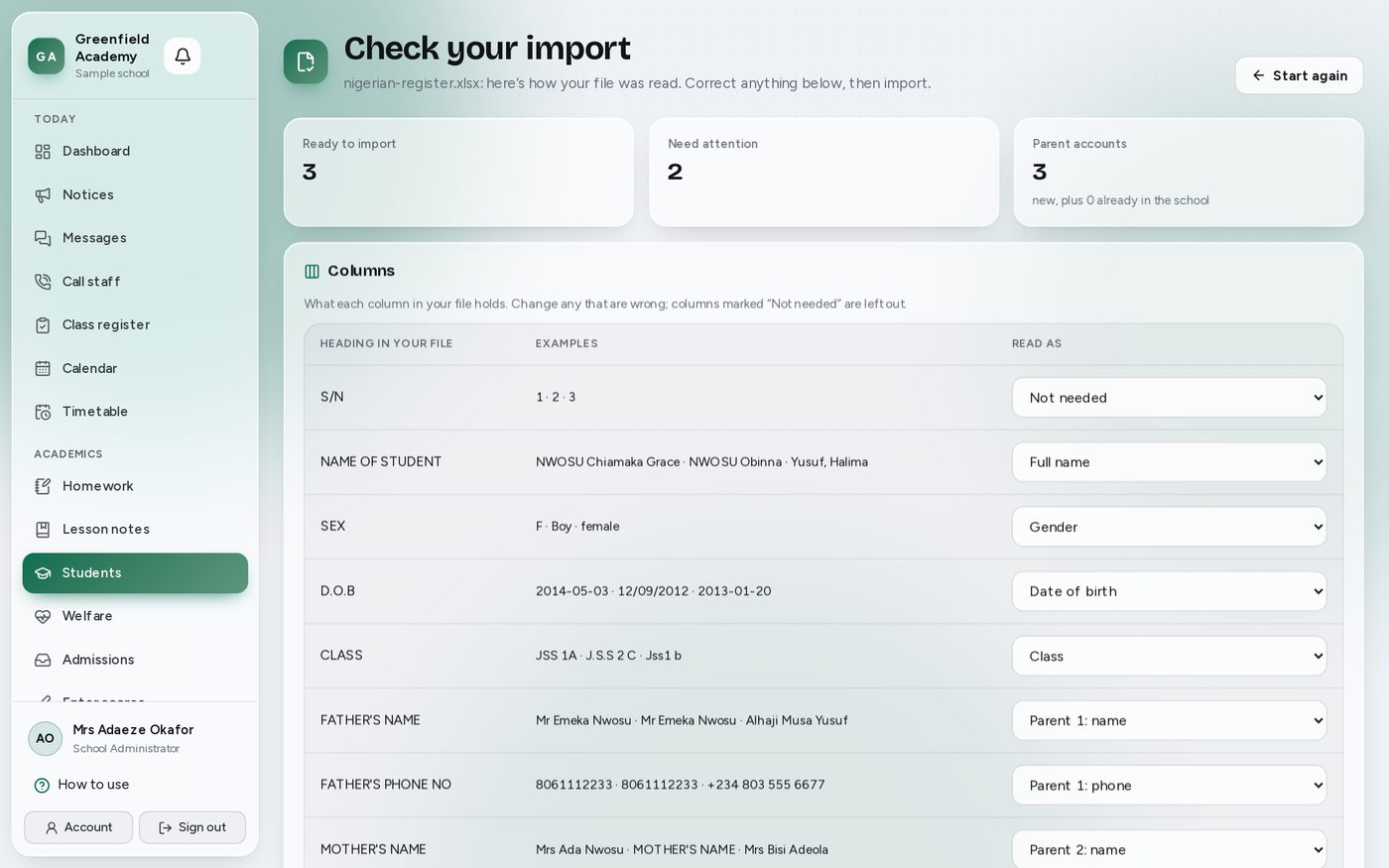The image size is (1389, 868).
Task: Click the Greenfield Academy GA logo
Action: [46, 57]
